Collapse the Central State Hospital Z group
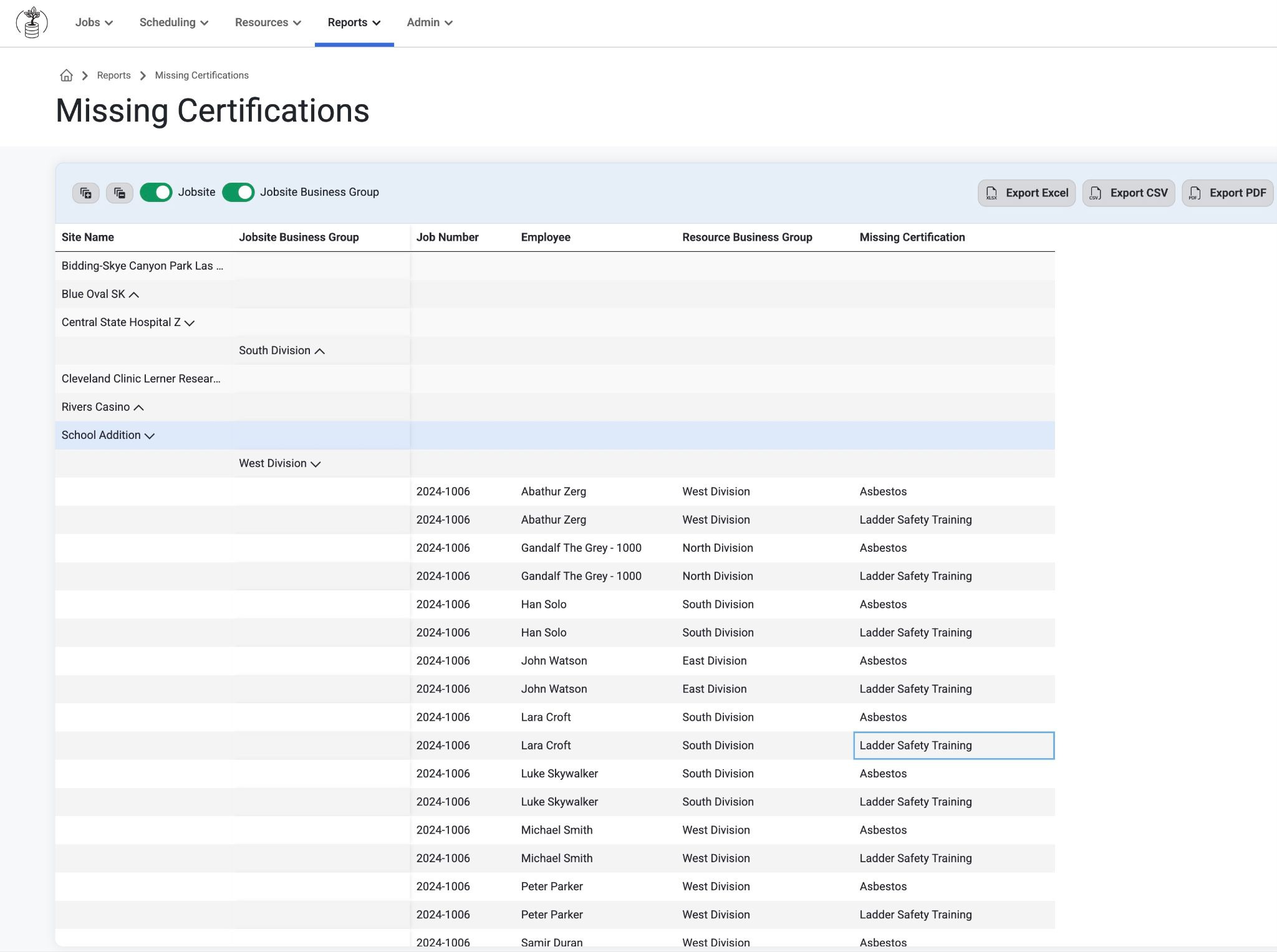The image size is (1277, 952). tap(190, 323)
